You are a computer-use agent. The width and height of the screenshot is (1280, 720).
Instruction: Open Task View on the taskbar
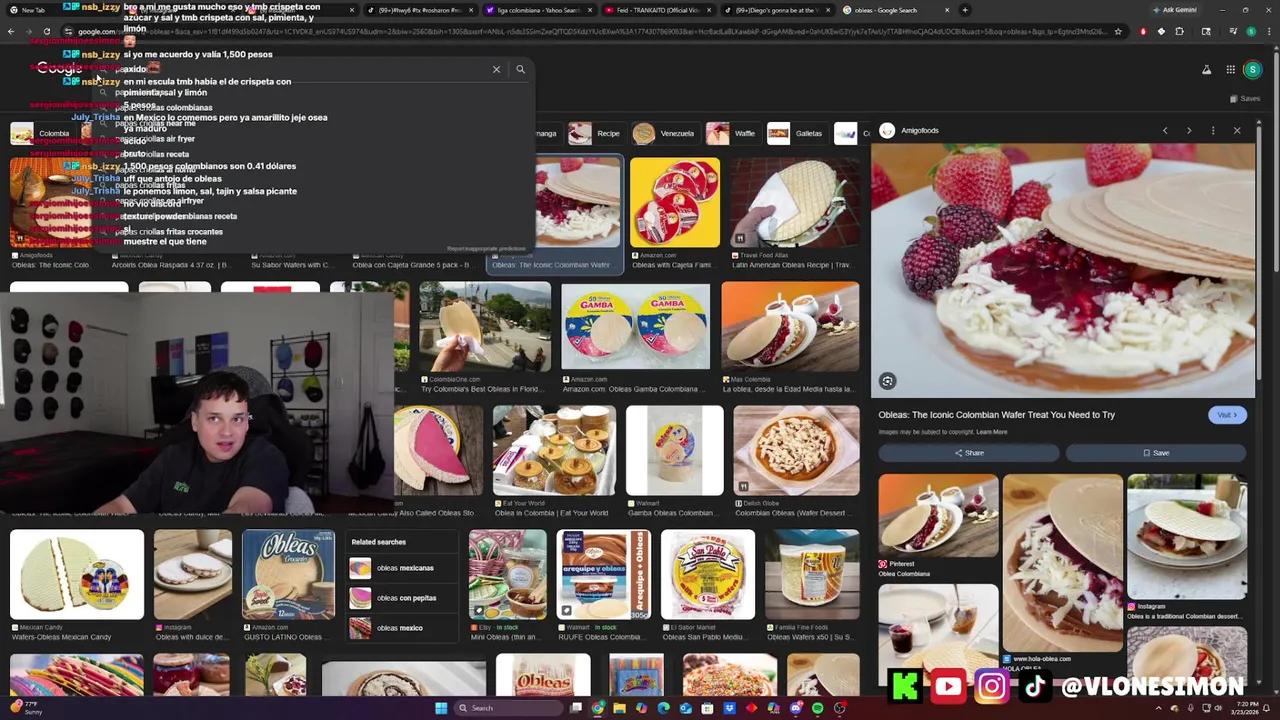(x=576, y=708)
